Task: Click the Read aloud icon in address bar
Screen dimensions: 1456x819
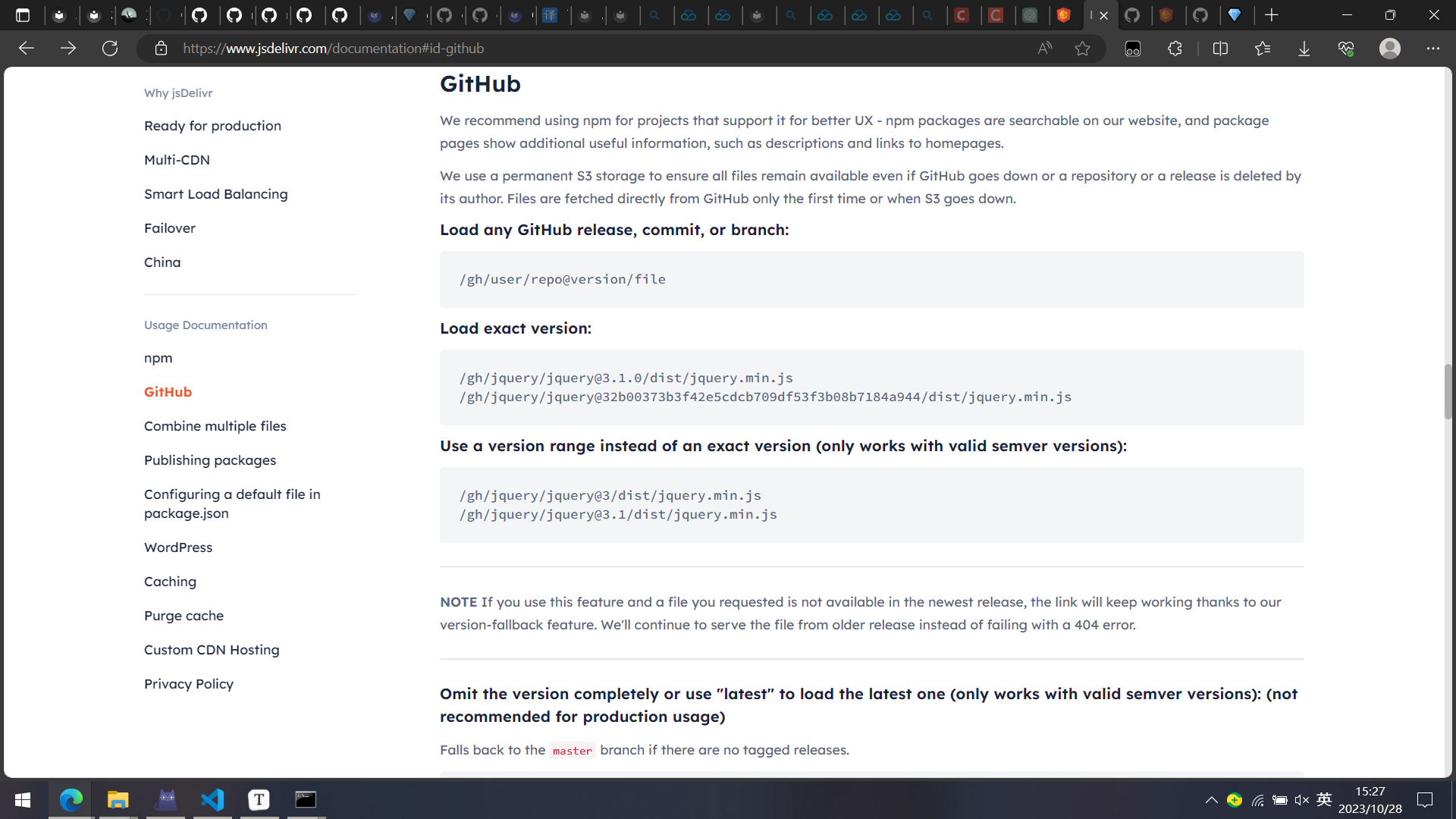Action: point(1045,49)
